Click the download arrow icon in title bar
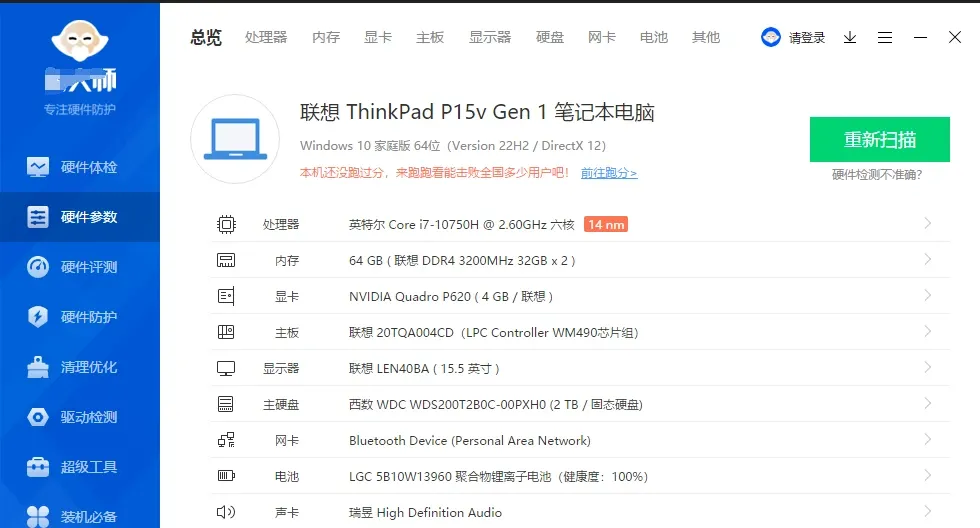 tap(849, 37)
